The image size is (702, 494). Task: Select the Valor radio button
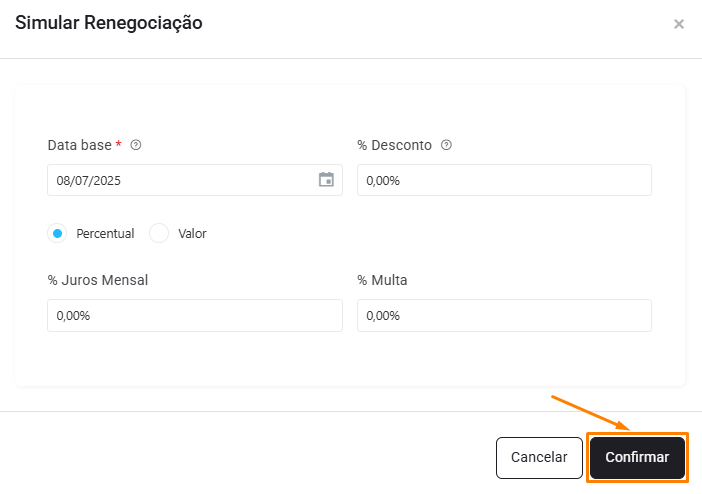tap(159, 233)
